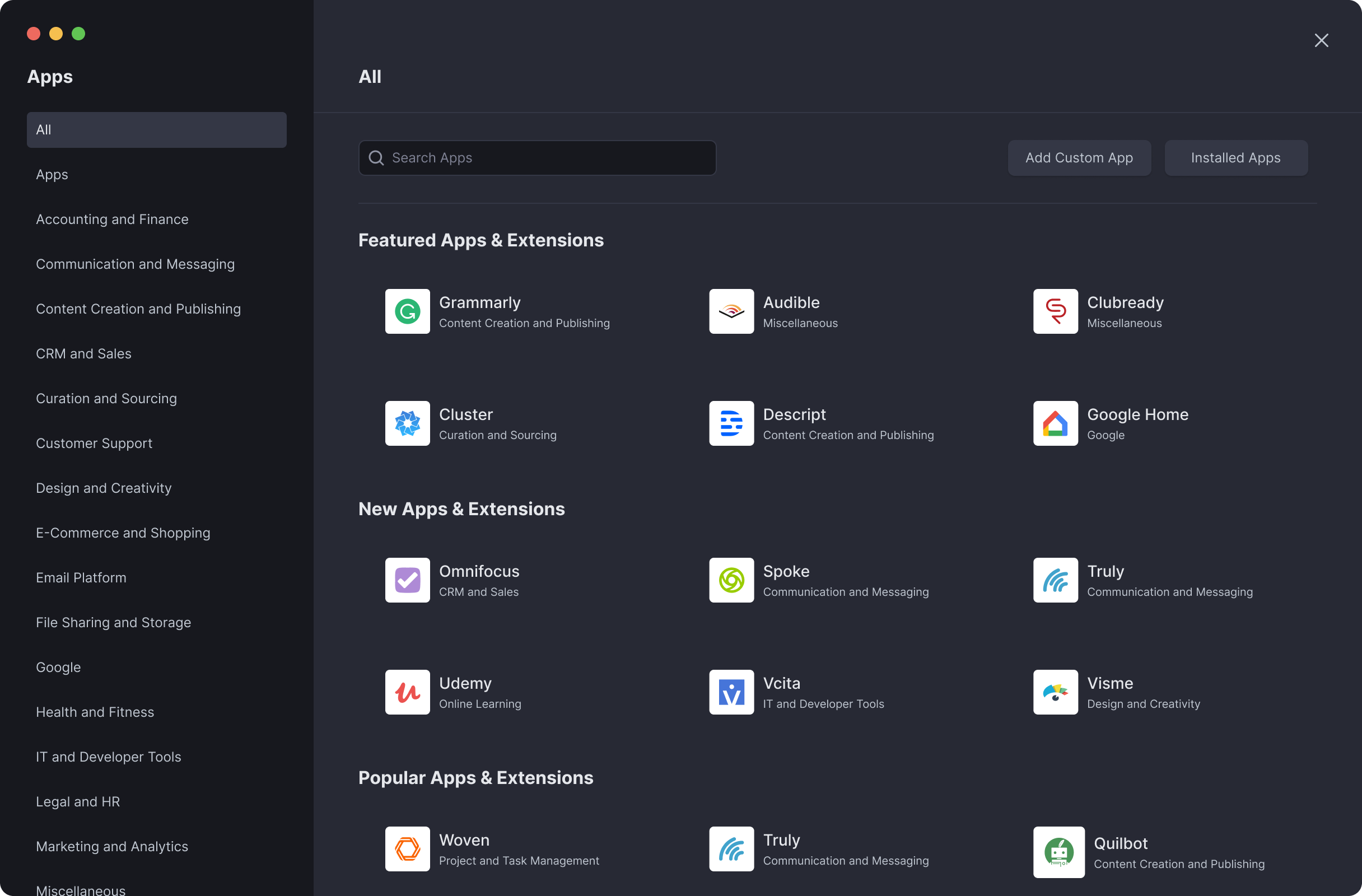The image size is (1362, 896).
Task: Open the Google category in sidebar
Action: click(157, 668)
